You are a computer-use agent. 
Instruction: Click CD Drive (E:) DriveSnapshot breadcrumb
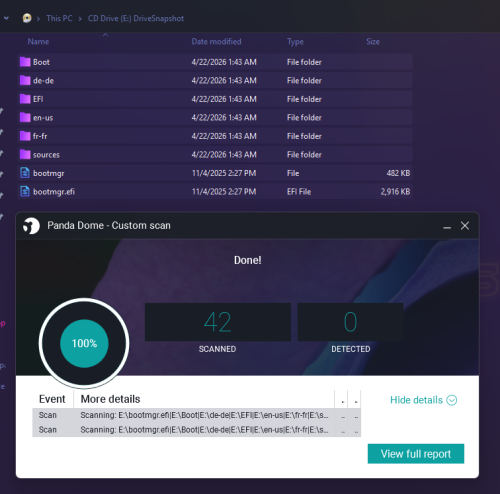coord(136,18)
